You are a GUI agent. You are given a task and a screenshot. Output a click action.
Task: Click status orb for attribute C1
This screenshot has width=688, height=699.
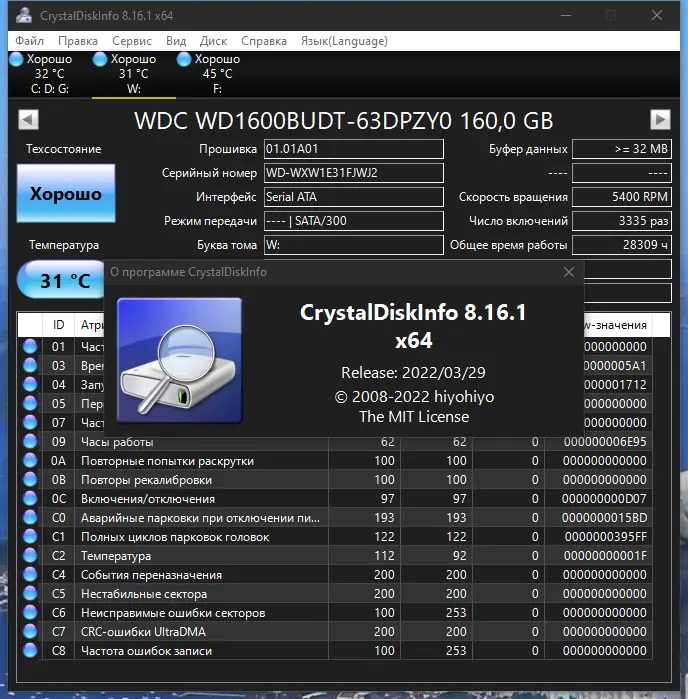(x=30, y=536)
